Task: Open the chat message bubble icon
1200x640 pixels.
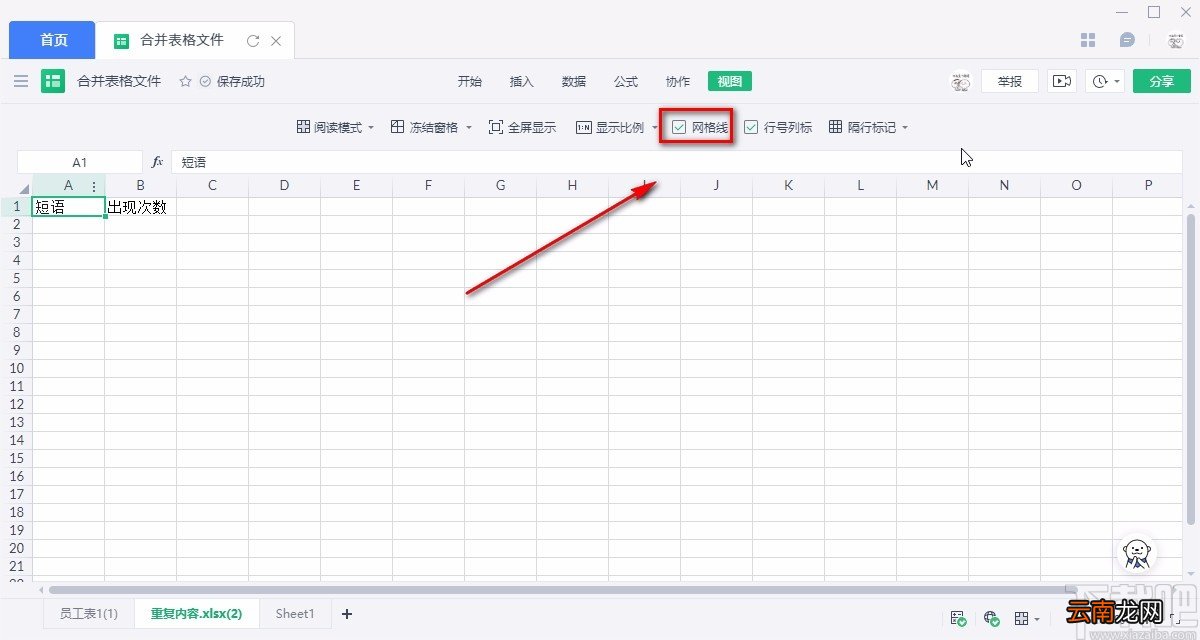Action: [x=1127, y=40]
